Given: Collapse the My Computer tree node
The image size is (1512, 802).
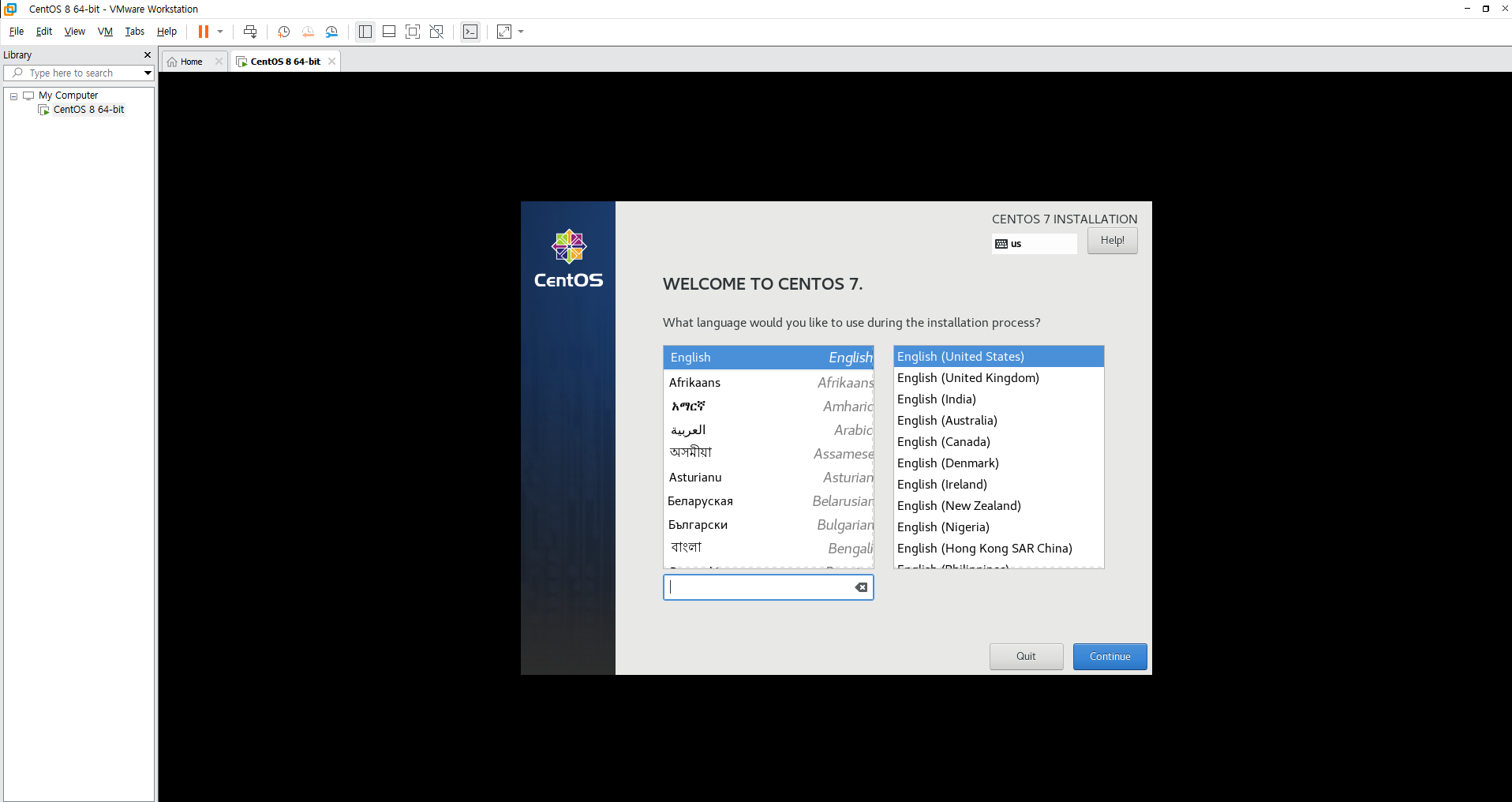Looking at the screenshot, I should click(13, 96).
